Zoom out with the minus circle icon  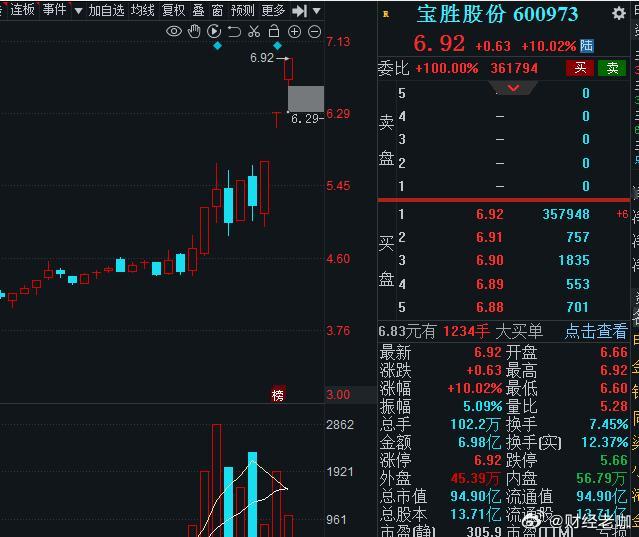(314, 31)
